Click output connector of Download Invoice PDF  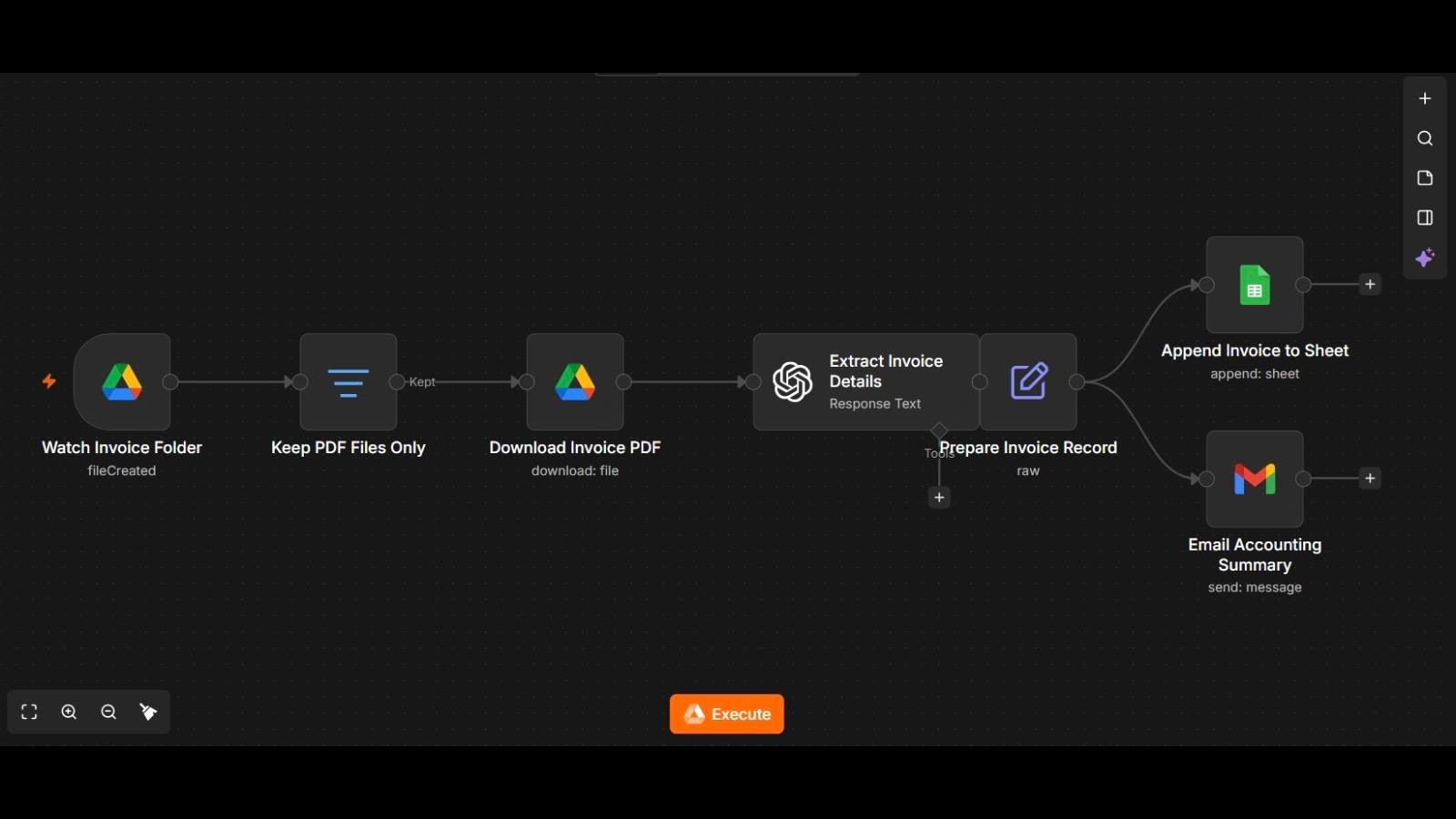coord(623,382)
